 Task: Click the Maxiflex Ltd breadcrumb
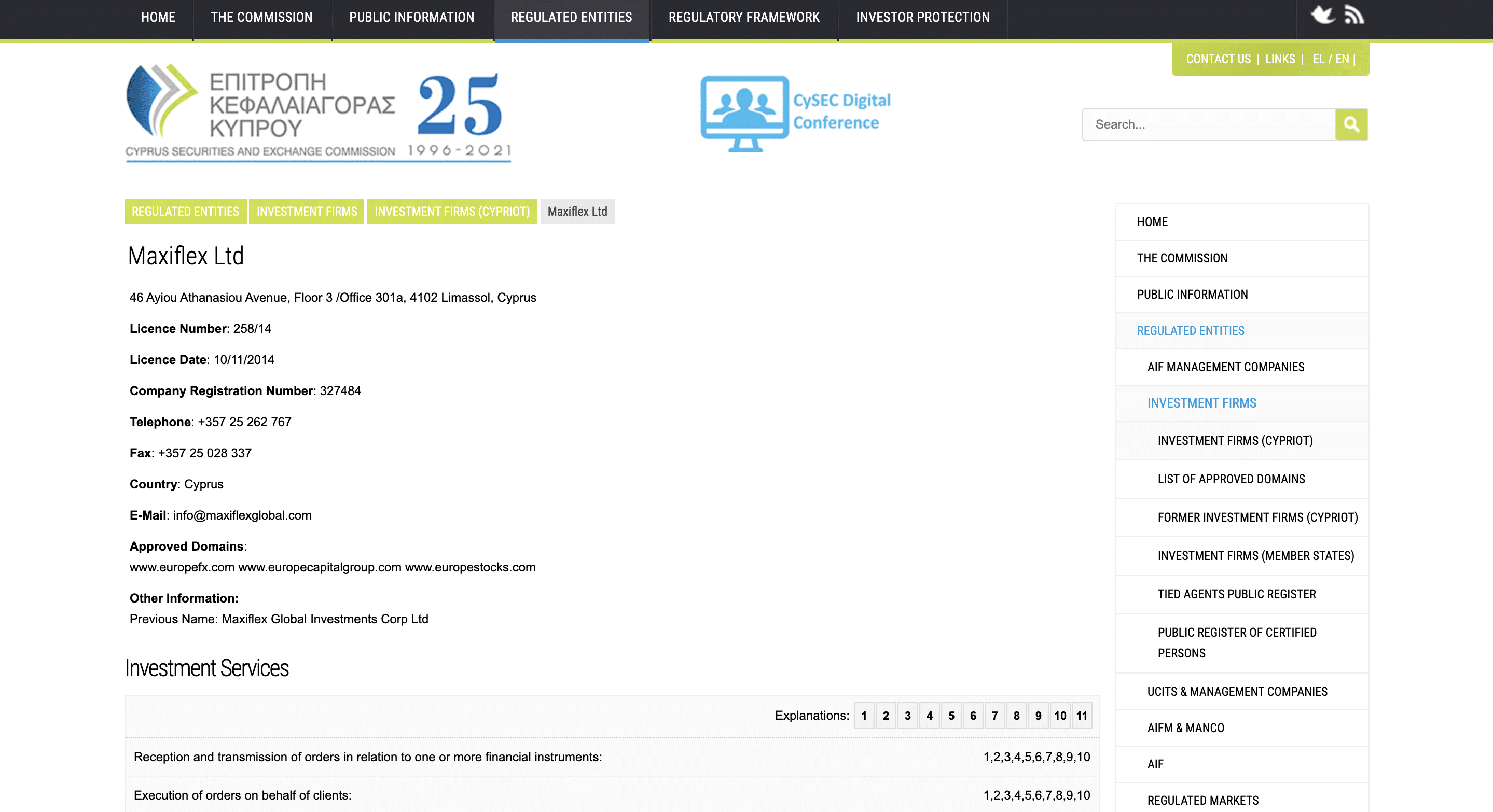click(577, 212)
